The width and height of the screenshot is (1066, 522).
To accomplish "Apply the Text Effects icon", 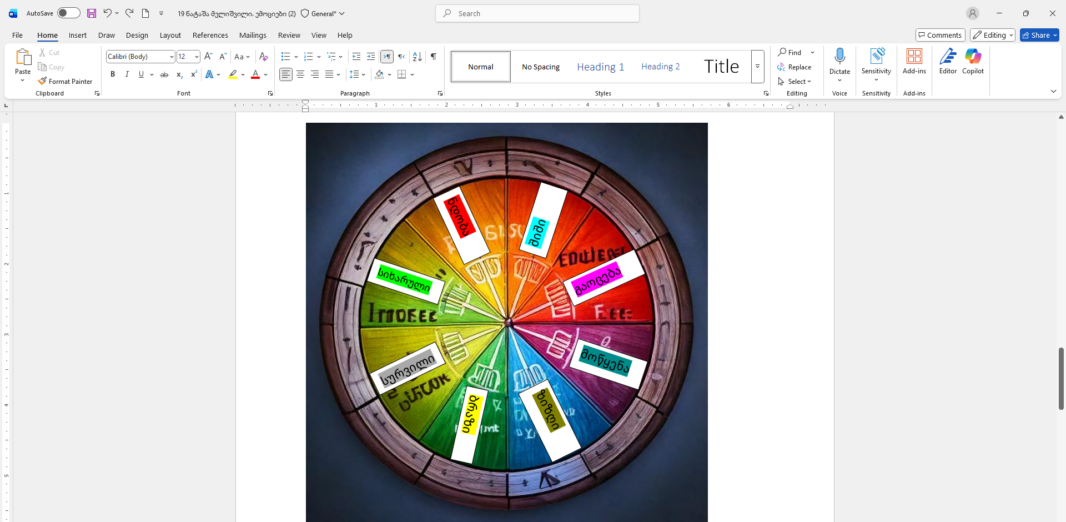I will coord(211,74).
